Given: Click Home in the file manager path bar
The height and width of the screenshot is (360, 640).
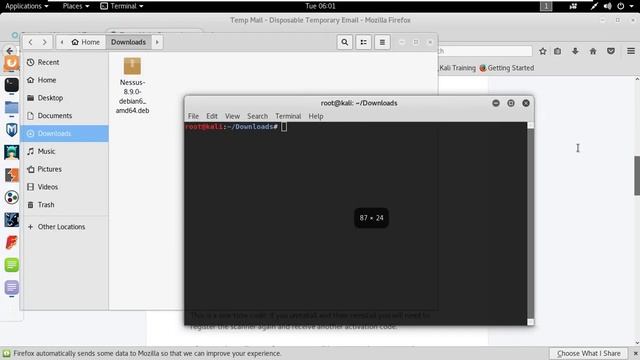Looking at the screenshot, I should click(x=86, y=42).
